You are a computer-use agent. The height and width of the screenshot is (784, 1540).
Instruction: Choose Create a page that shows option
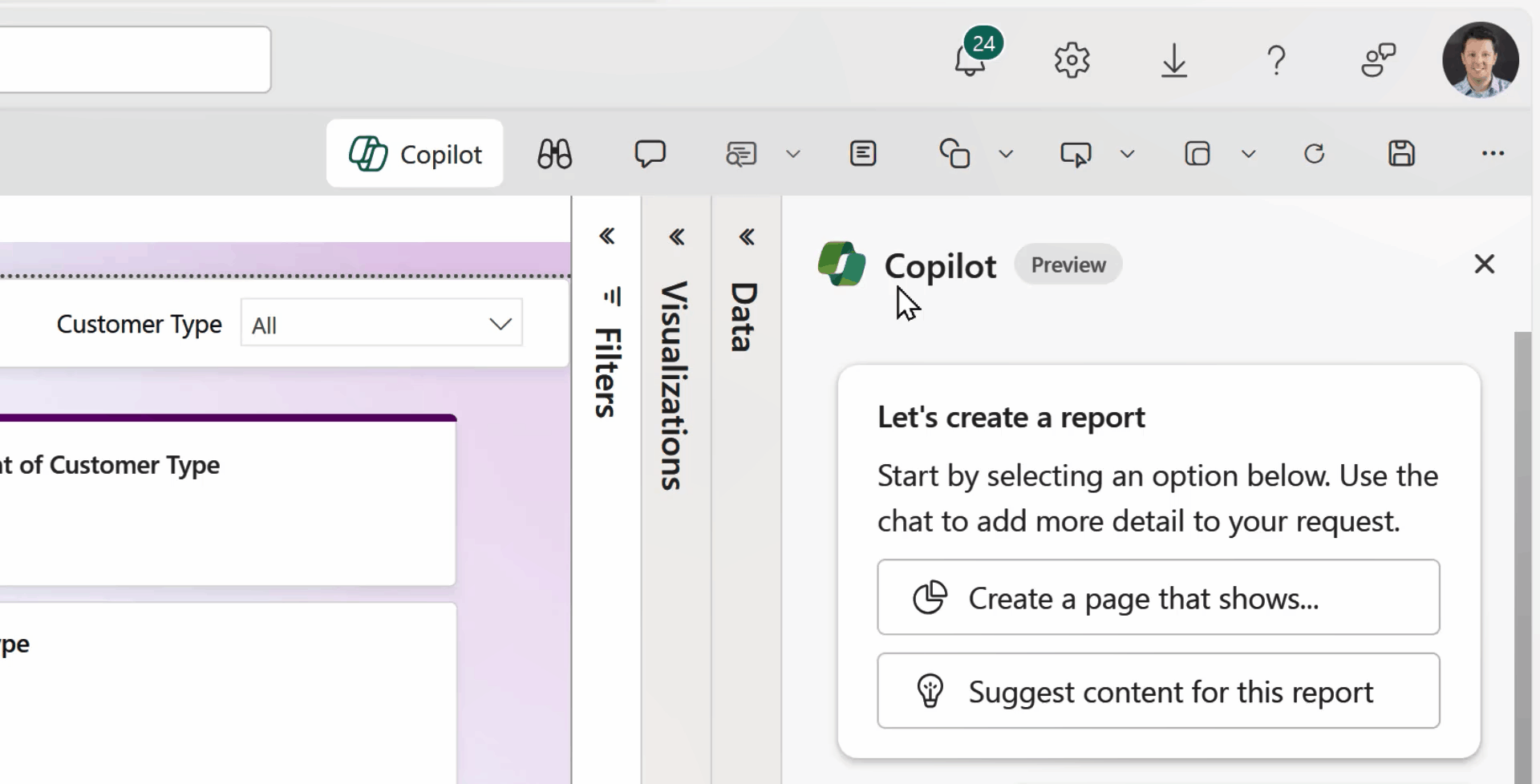(x=1157, y=597)
